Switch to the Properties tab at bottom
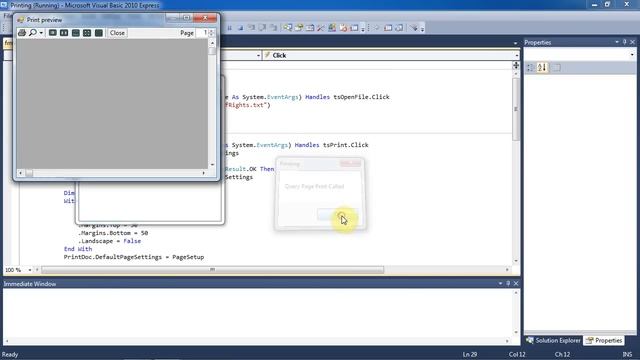 604,340
